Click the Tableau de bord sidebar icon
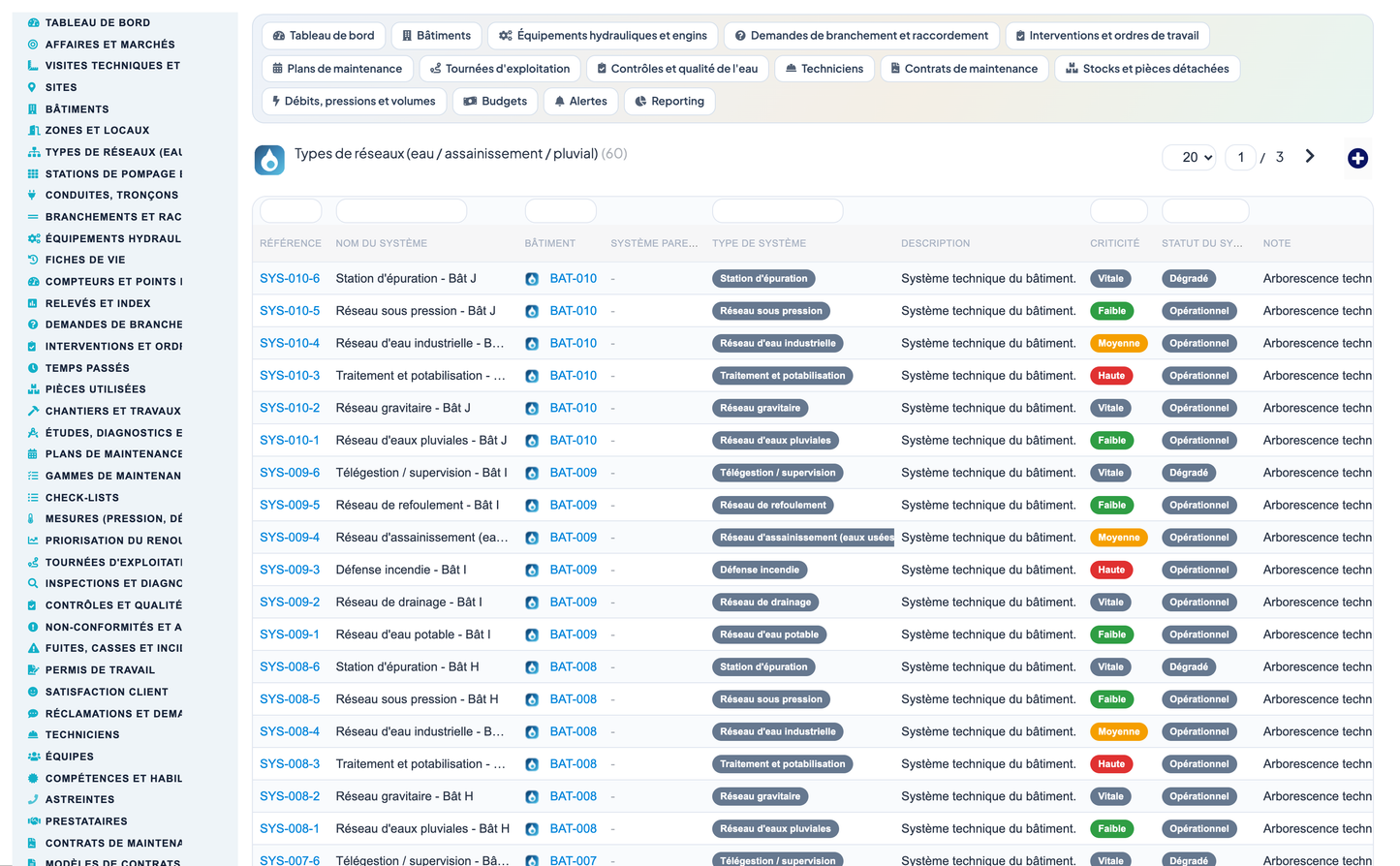The width and height of the screenshot is (1400, 866). point(33,22)
